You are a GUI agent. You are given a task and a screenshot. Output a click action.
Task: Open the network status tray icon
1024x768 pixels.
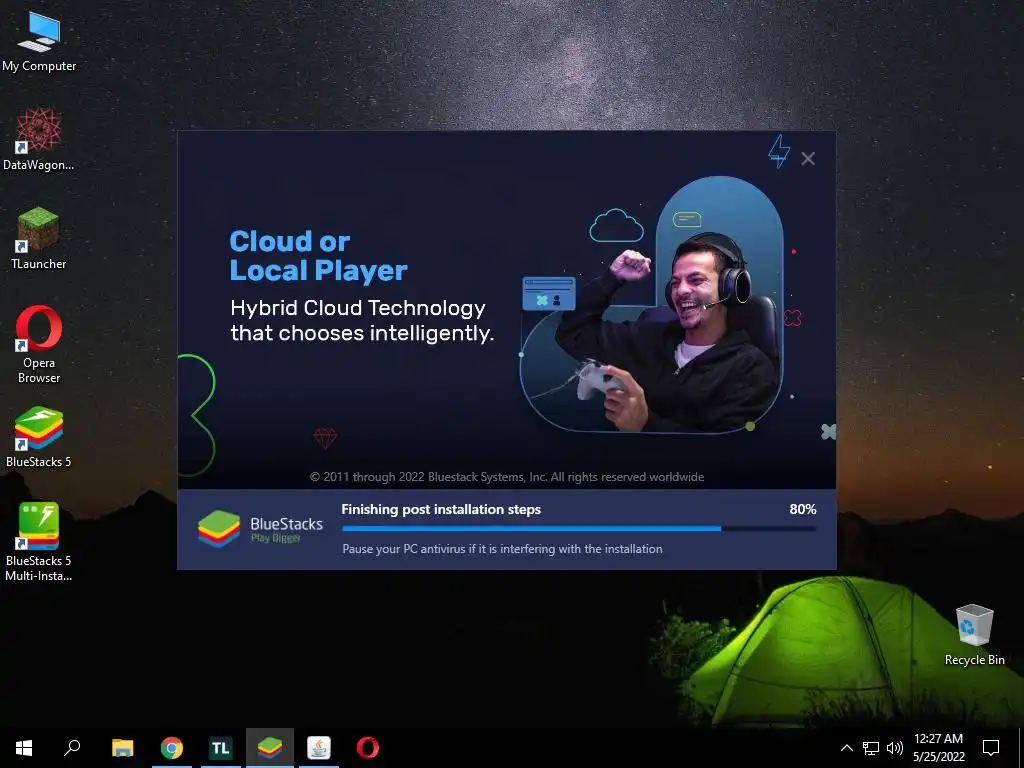[871, 748]
